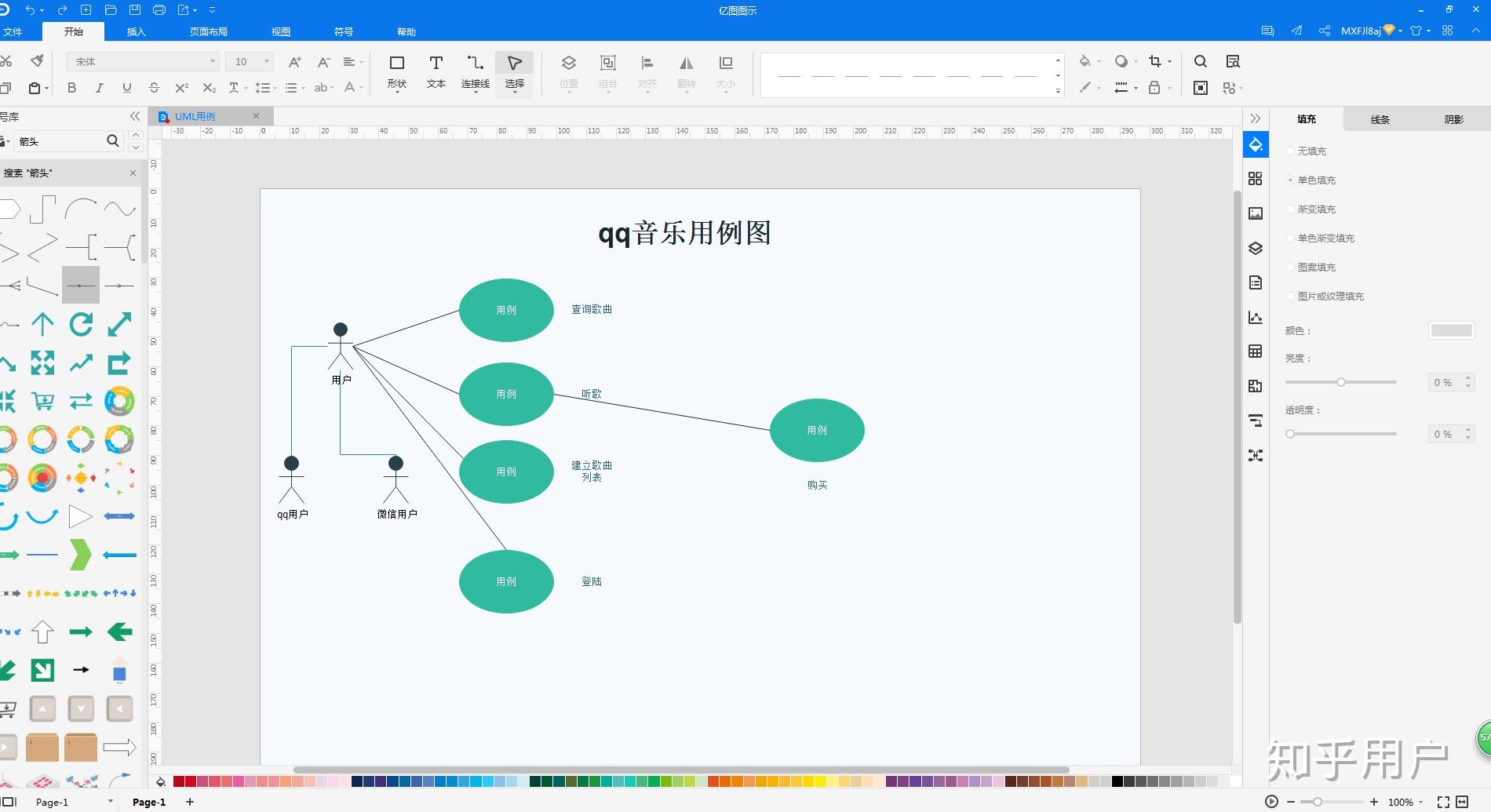Click the zoom in plus button

[x=1374, y=802]
